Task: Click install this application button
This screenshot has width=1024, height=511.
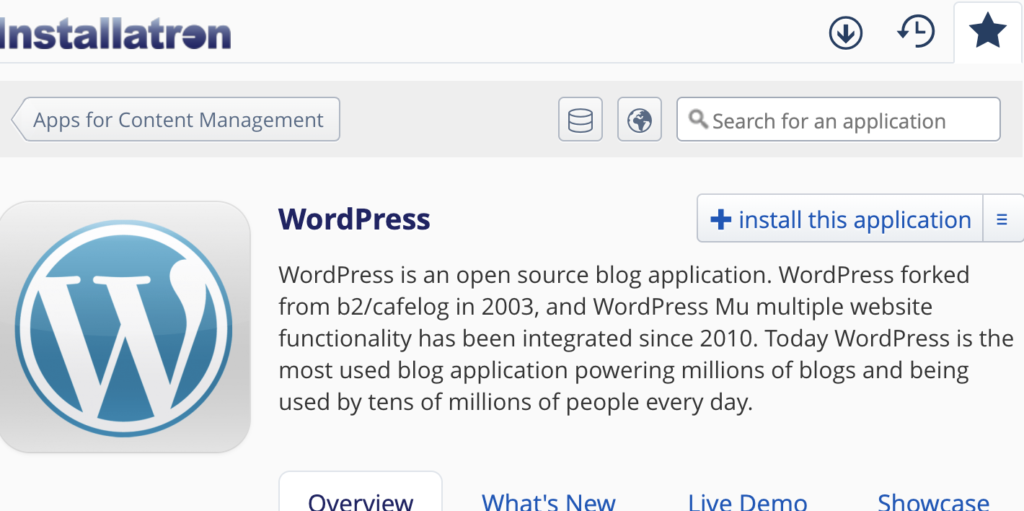Action: (840, 219)
